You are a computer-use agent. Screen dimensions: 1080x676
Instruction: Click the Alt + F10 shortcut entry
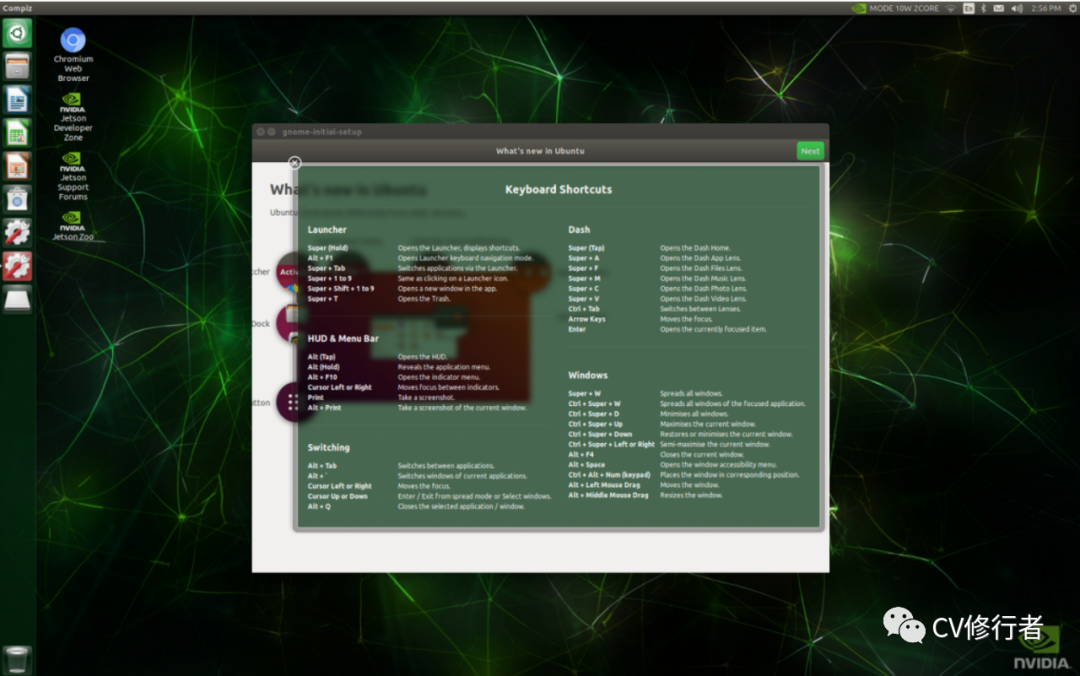[x=322, y=378]
